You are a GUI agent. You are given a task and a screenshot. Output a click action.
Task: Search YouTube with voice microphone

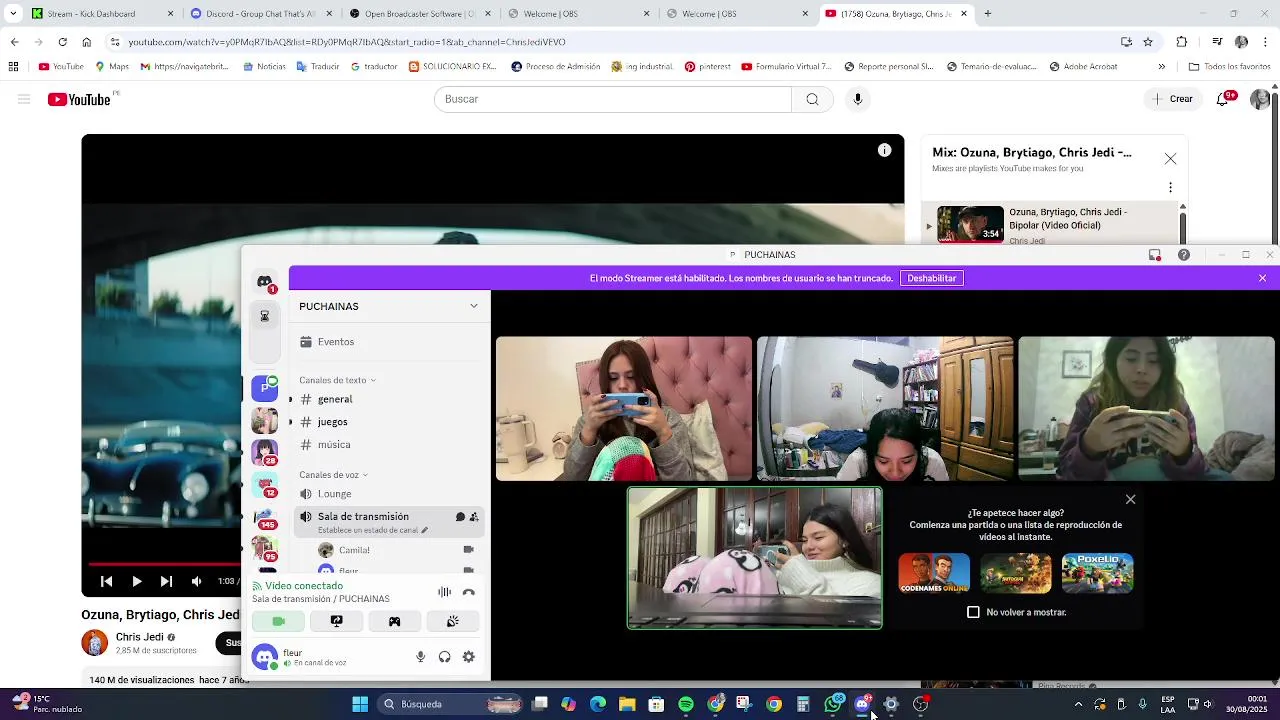(x=857, y=99)
